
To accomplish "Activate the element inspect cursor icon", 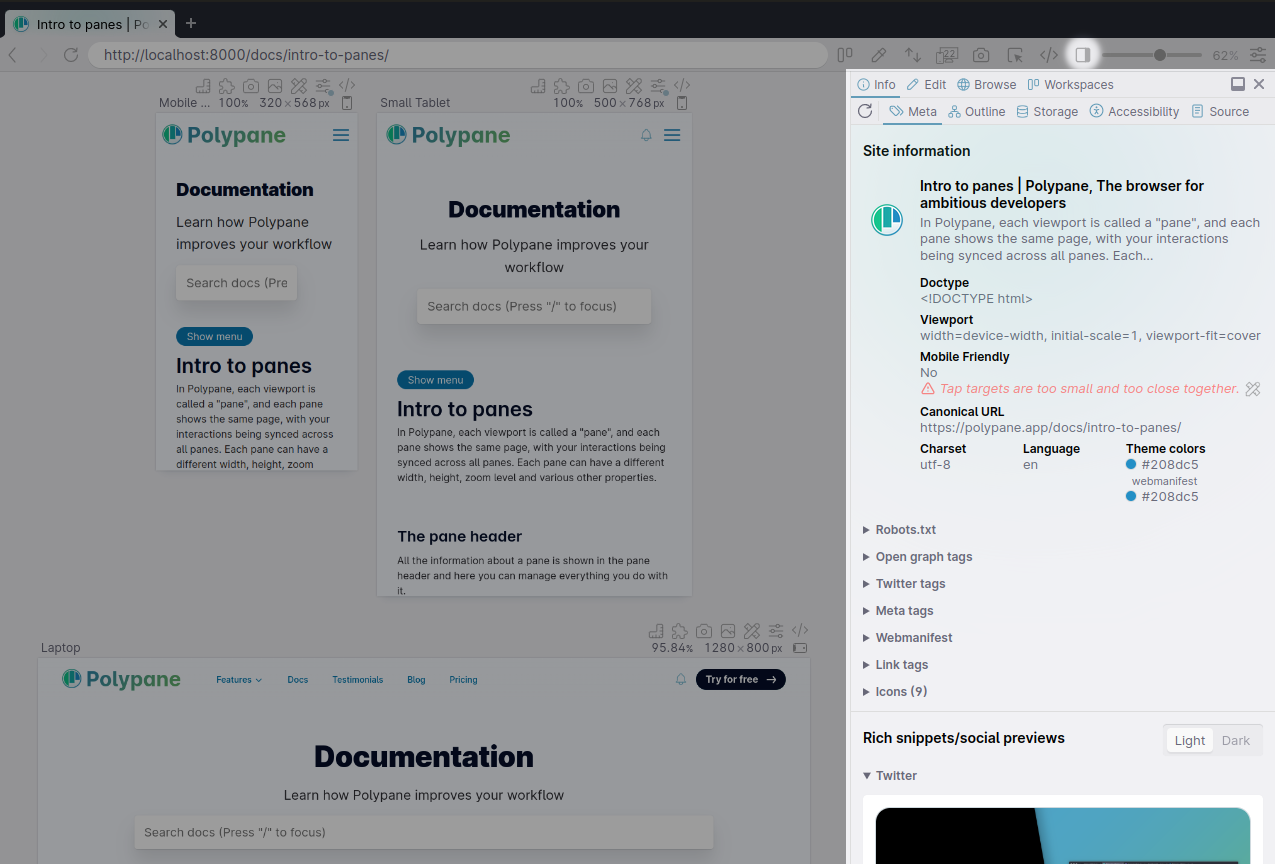I will tap(1015, 55).
